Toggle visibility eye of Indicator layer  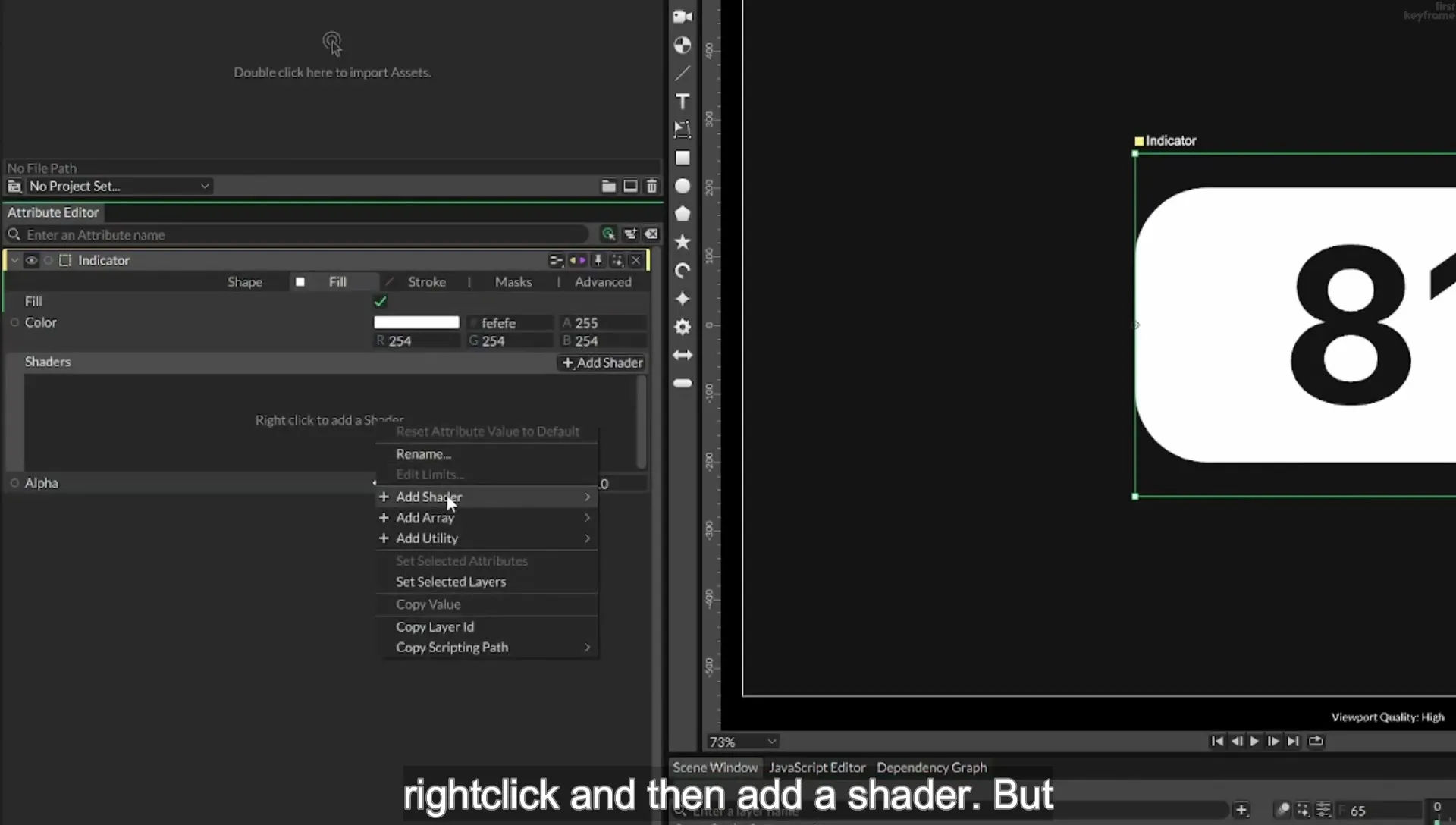click(x=31, y=260)
